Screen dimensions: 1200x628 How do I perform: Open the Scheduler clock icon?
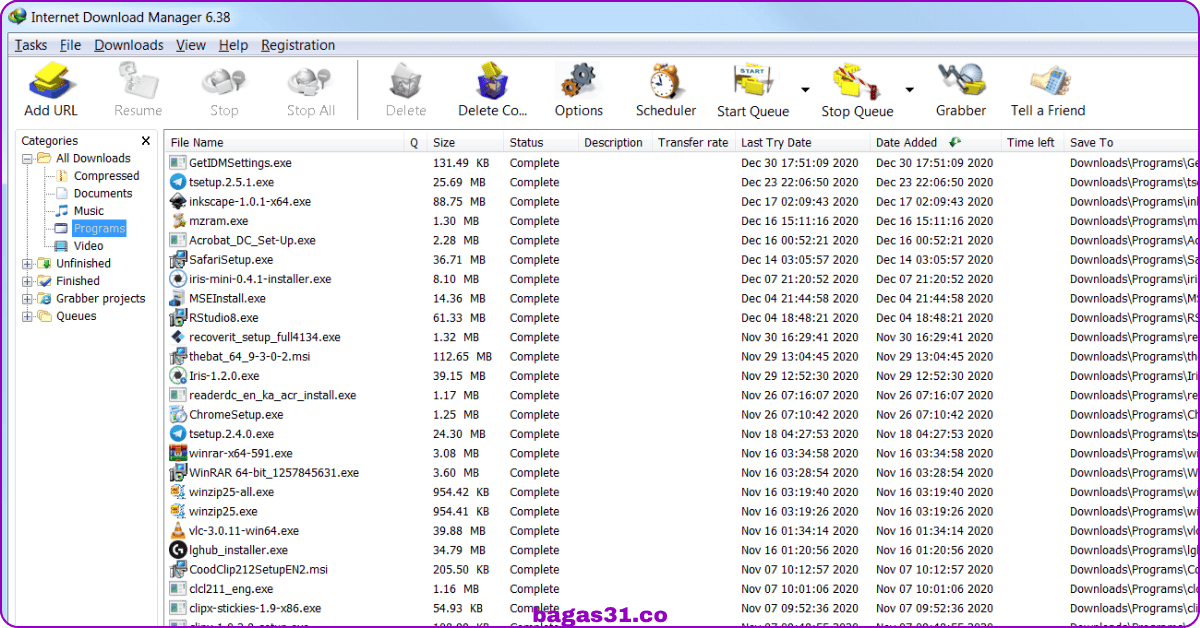coord(665,79)
